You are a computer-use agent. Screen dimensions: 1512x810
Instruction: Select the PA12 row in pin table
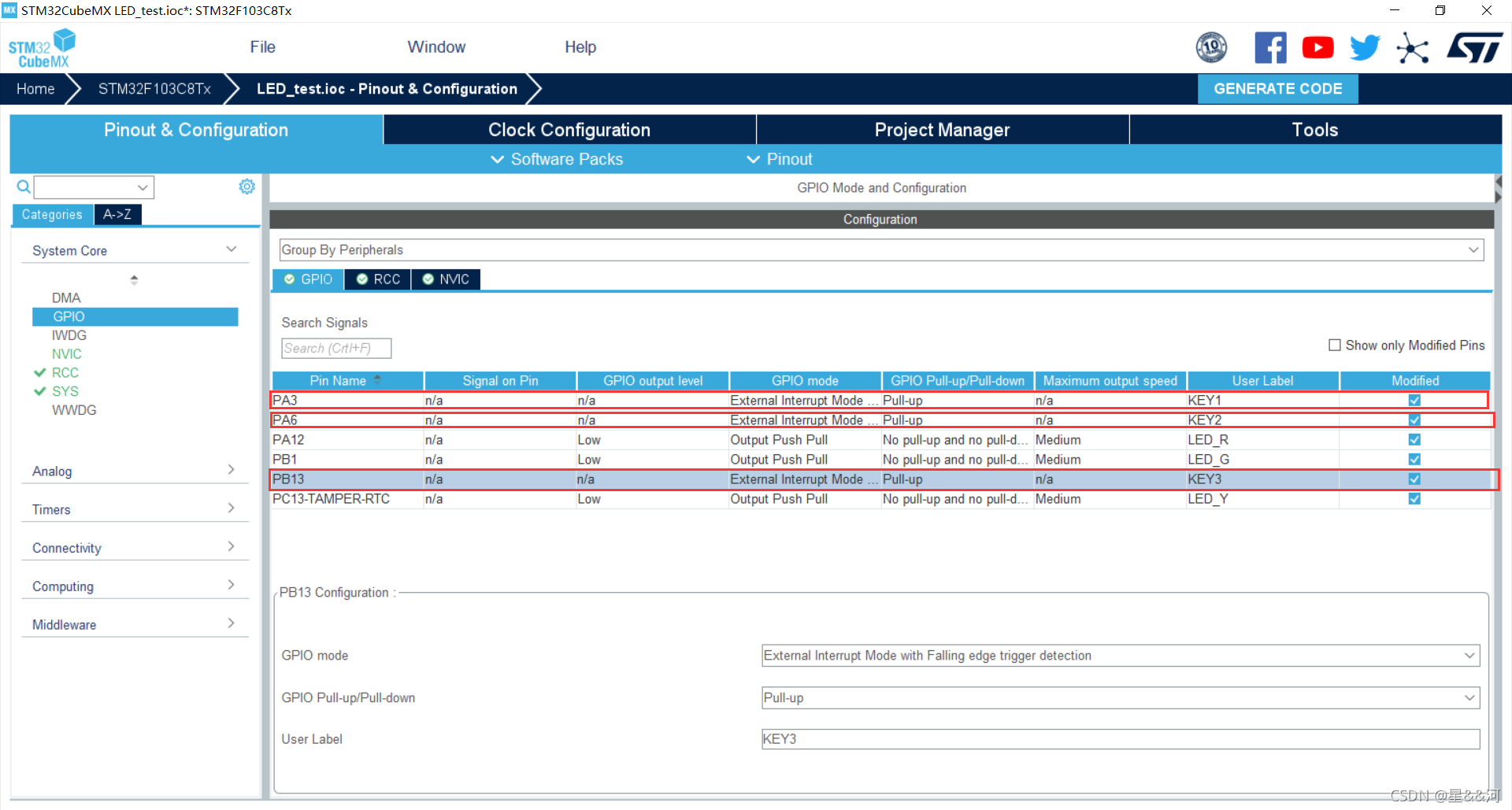(881, 439)
